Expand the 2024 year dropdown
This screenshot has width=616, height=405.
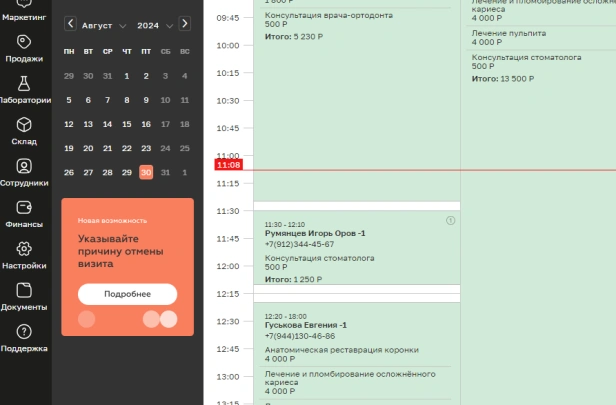(x=154, y=25)
